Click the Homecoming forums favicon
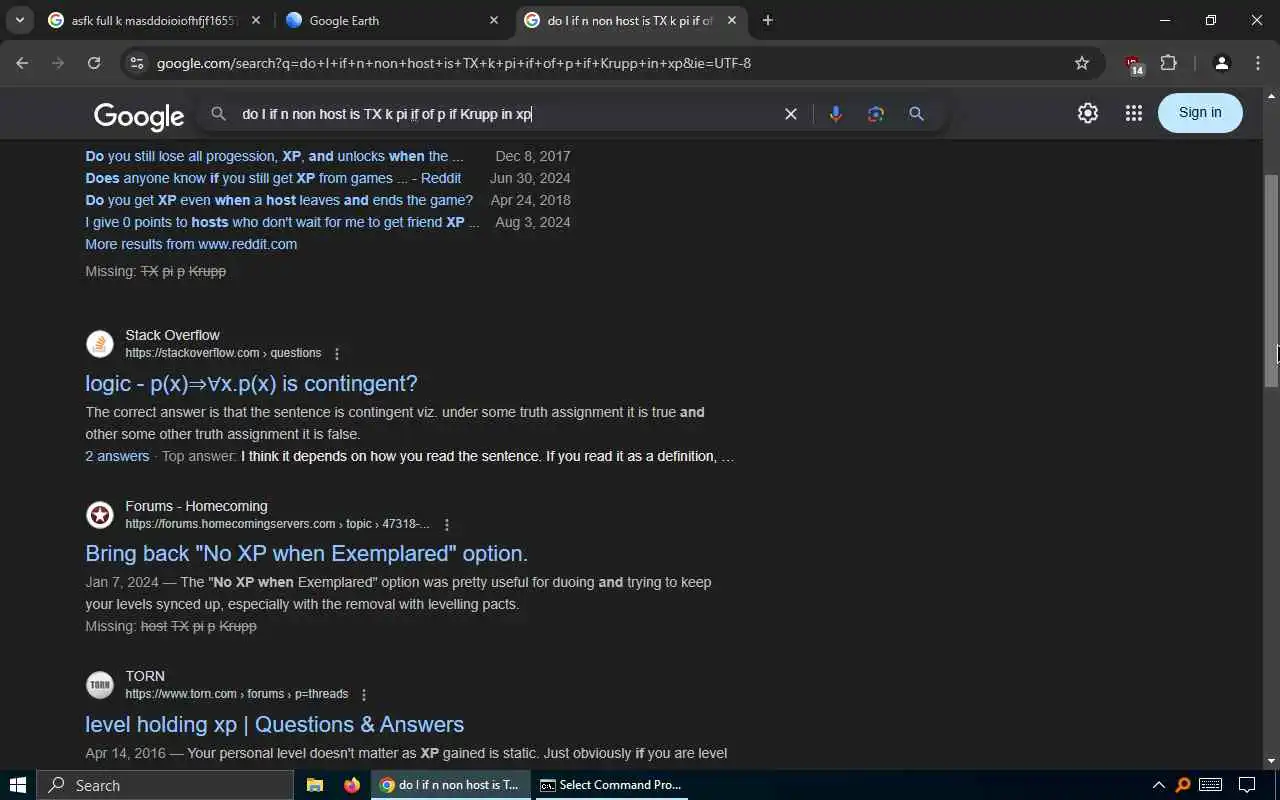The image size is (1280, 800). pos(100,515)
